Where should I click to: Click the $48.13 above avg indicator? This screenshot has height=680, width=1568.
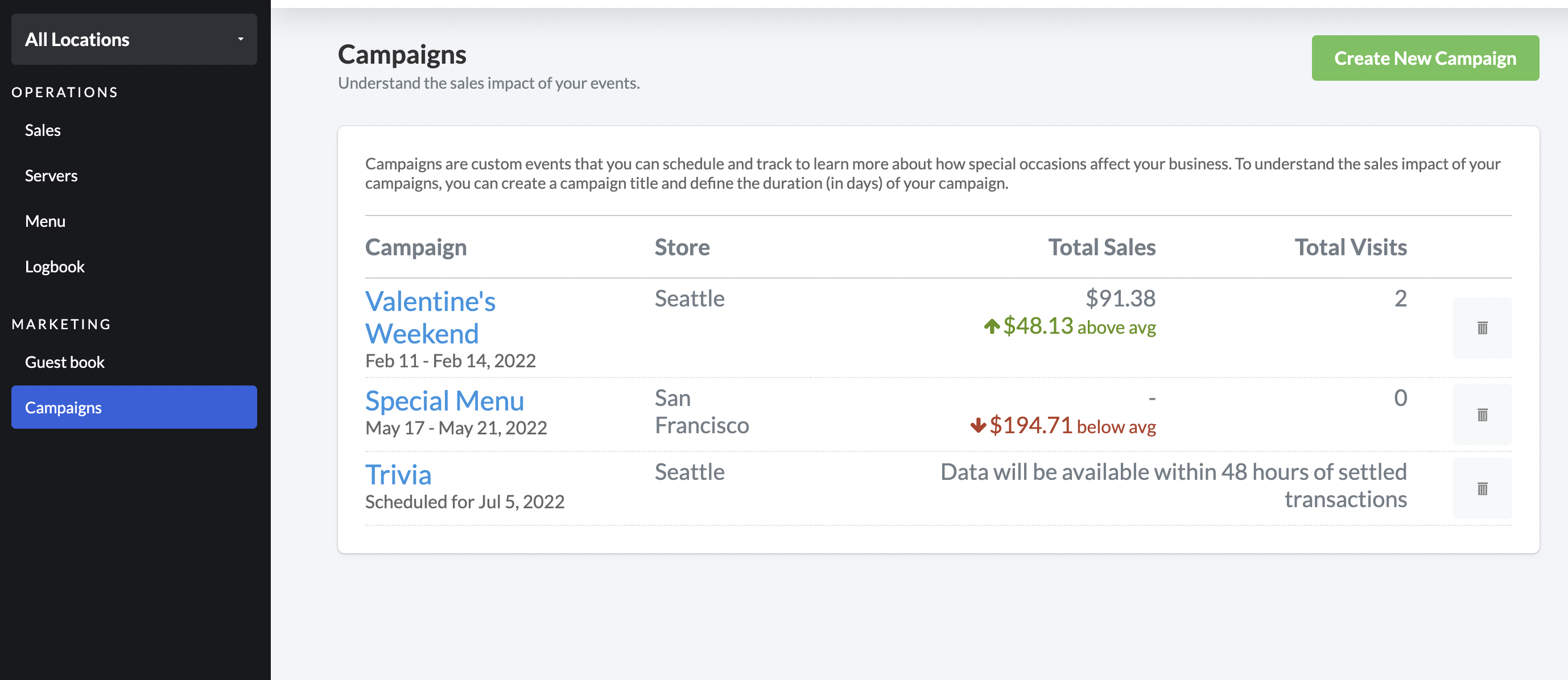[1070, 326]
